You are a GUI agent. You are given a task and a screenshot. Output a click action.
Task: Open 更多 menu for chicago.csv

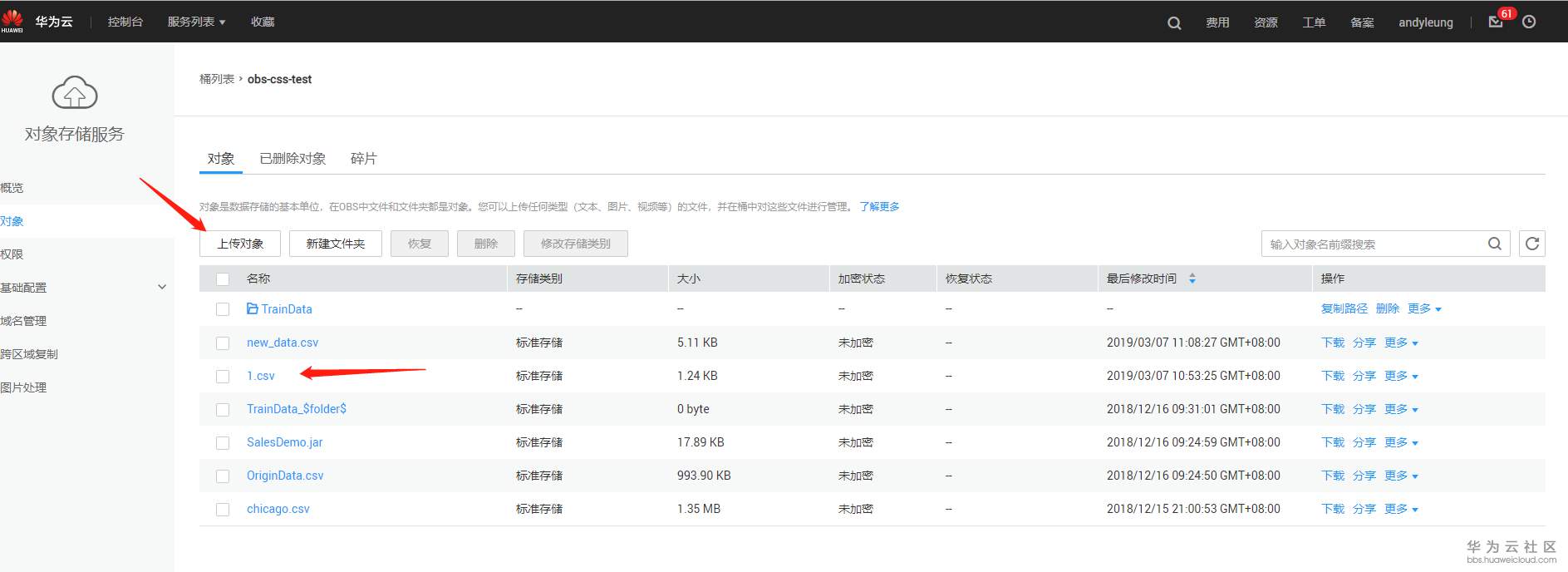[1401, 509]
